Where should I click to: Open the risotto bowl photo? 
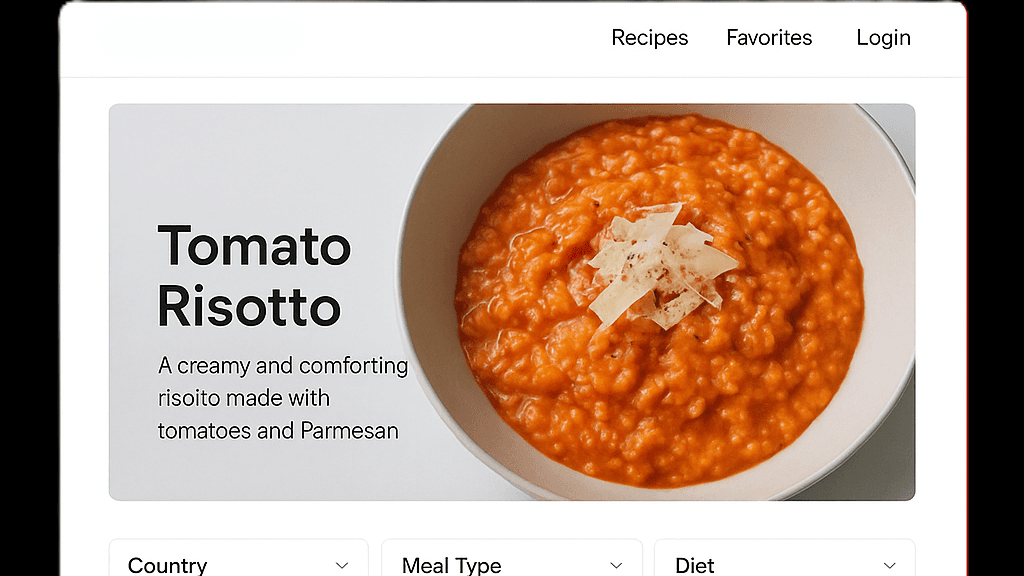(x=656, y=302)
